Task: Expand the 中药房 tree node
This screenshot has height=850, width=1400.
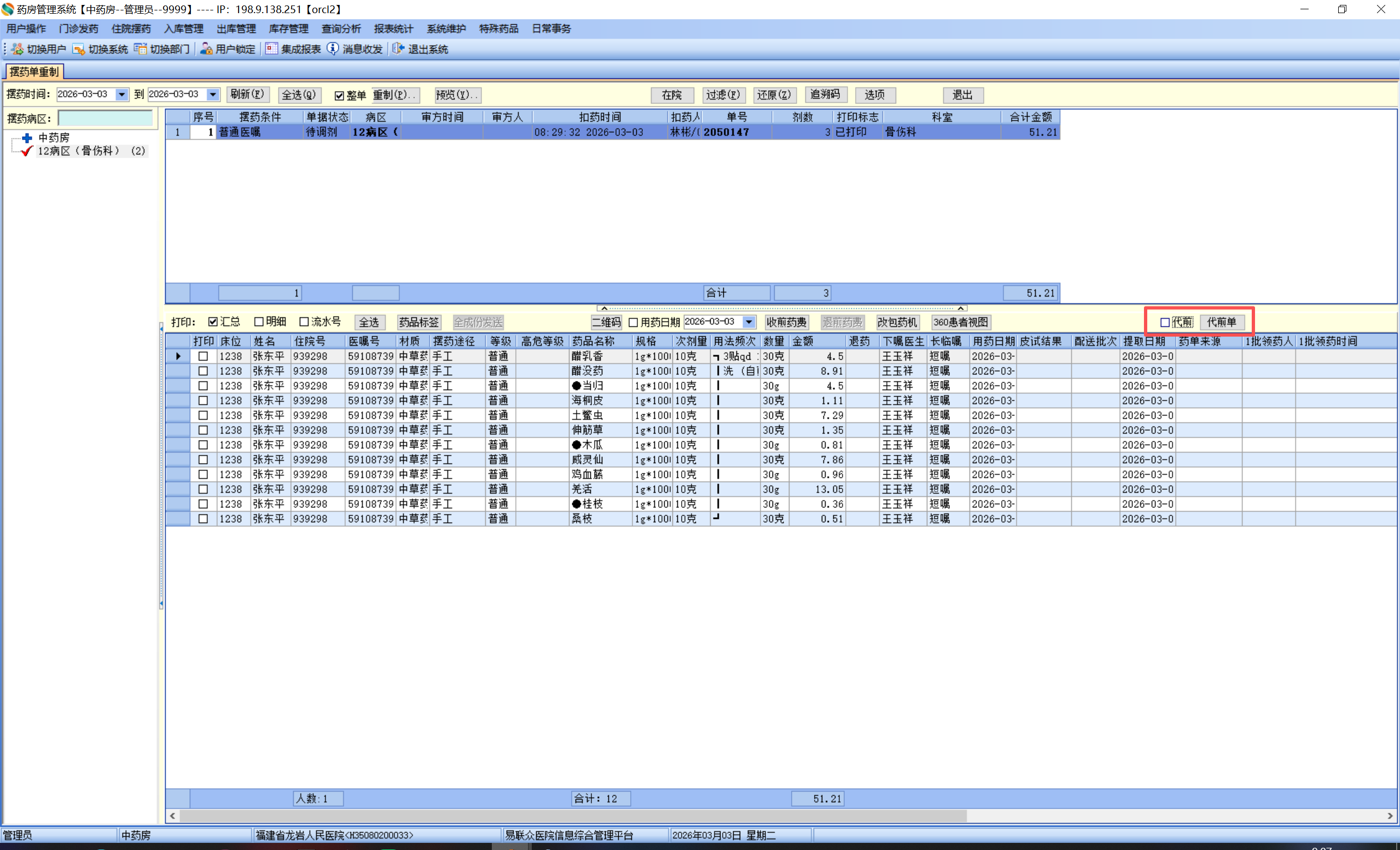Action: point(26,137)
